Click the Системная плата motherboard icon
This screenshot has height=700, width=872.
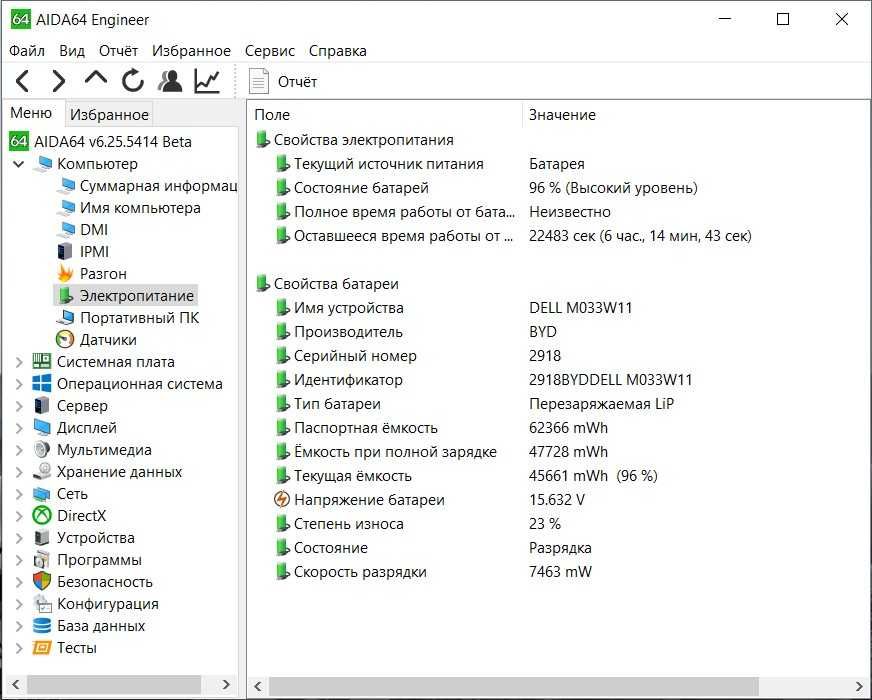click(42, 361)
